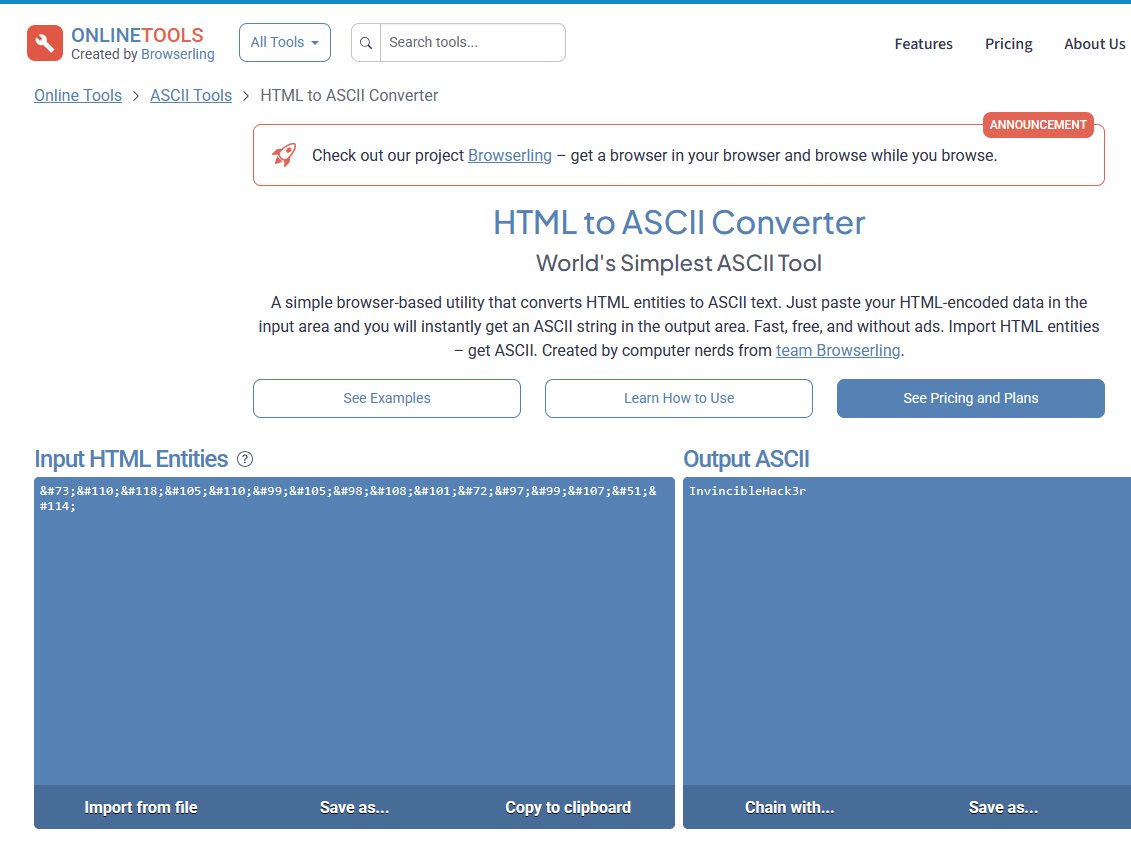Click the help question mark beside Input HTML Entities
Viewport: 1131px width, 853px height.
click(x=245, y=459)
